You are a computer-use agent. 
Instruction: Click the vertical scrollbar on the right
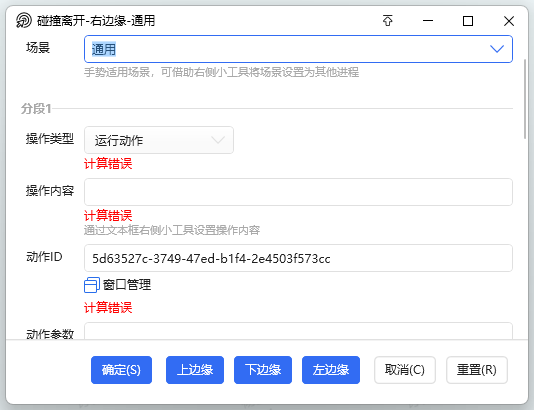[525, 99]
